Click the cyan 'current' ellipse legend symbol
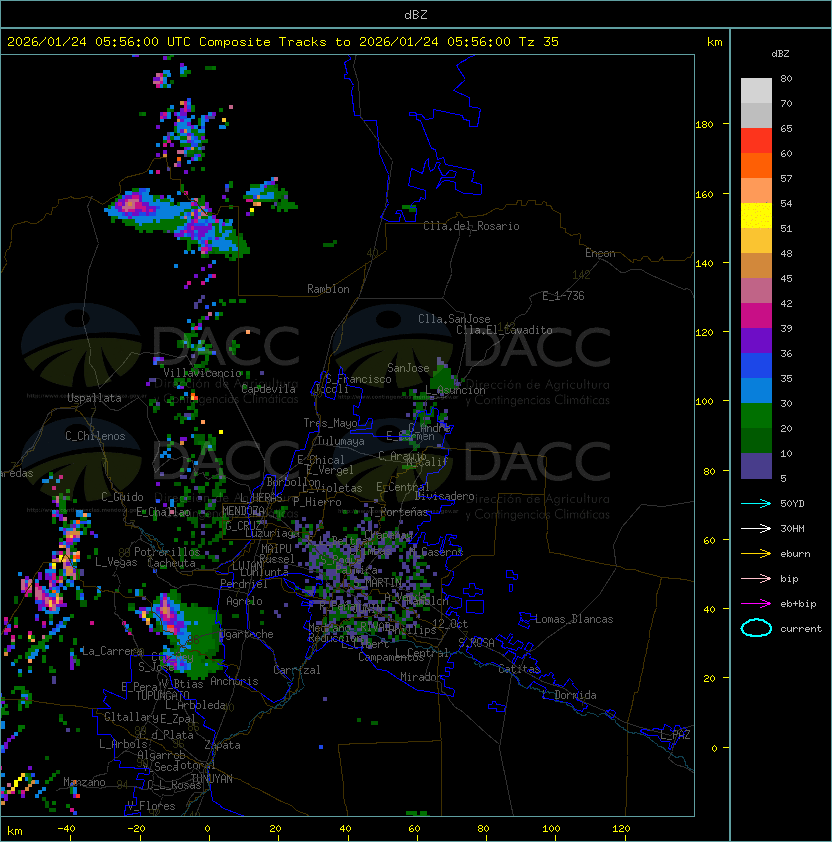Viewport: 832px width, 842px height. [x=756, y=628]
